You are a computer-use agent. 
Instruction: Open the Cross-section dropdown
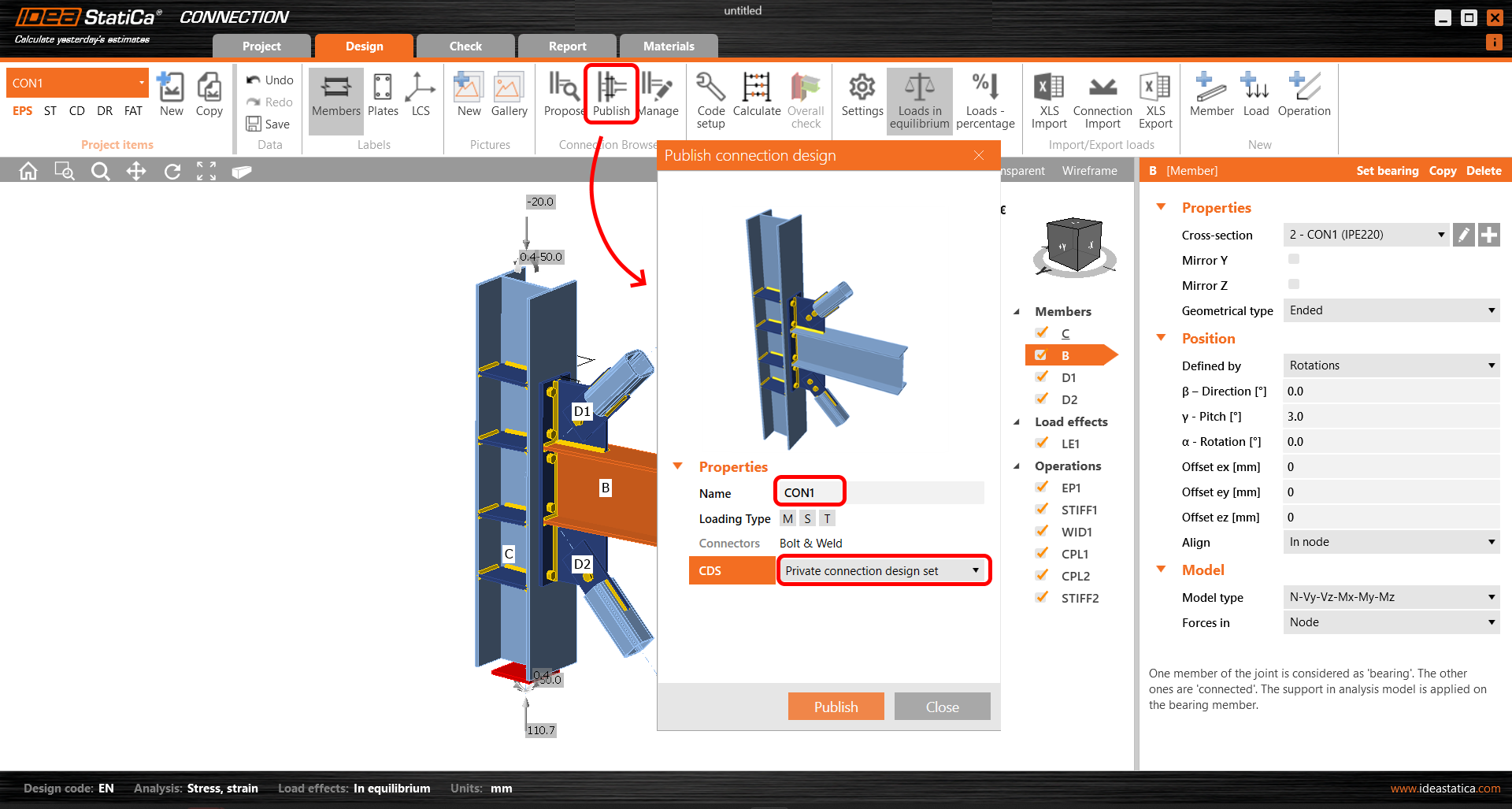pyautogui.click(x=1440, y=234)
